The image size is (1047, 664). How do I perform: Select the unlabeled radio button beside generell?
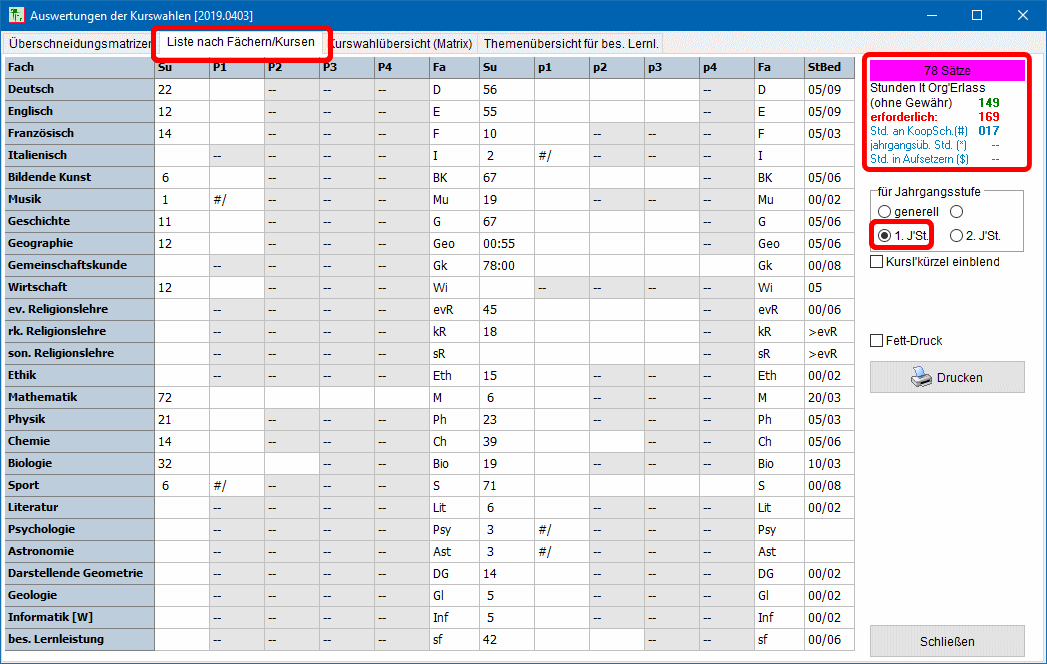pyautogui.click(x=957, y=211)
